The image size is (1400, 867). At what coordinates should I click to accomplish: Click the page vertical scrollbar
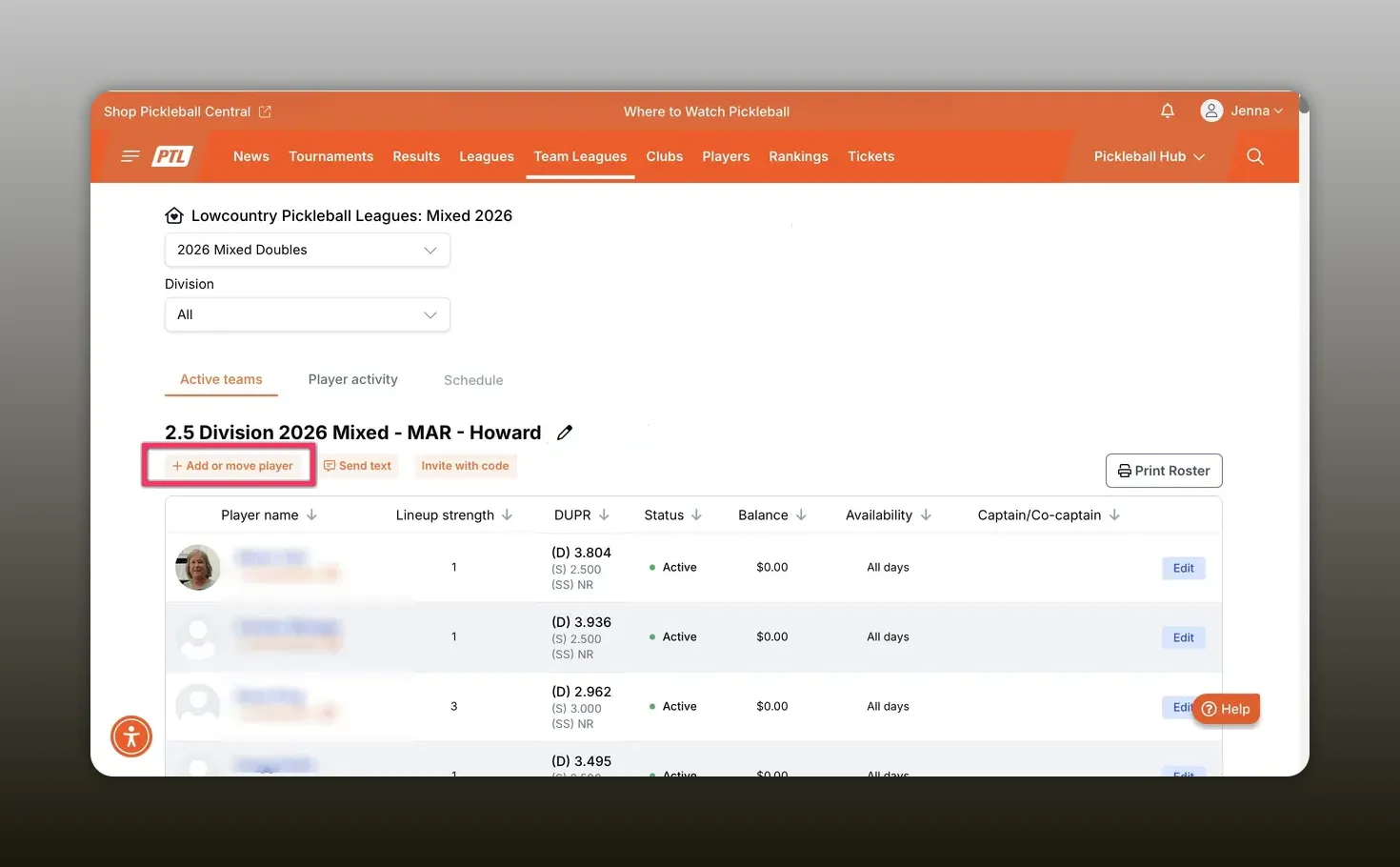tap(1304, 105)
